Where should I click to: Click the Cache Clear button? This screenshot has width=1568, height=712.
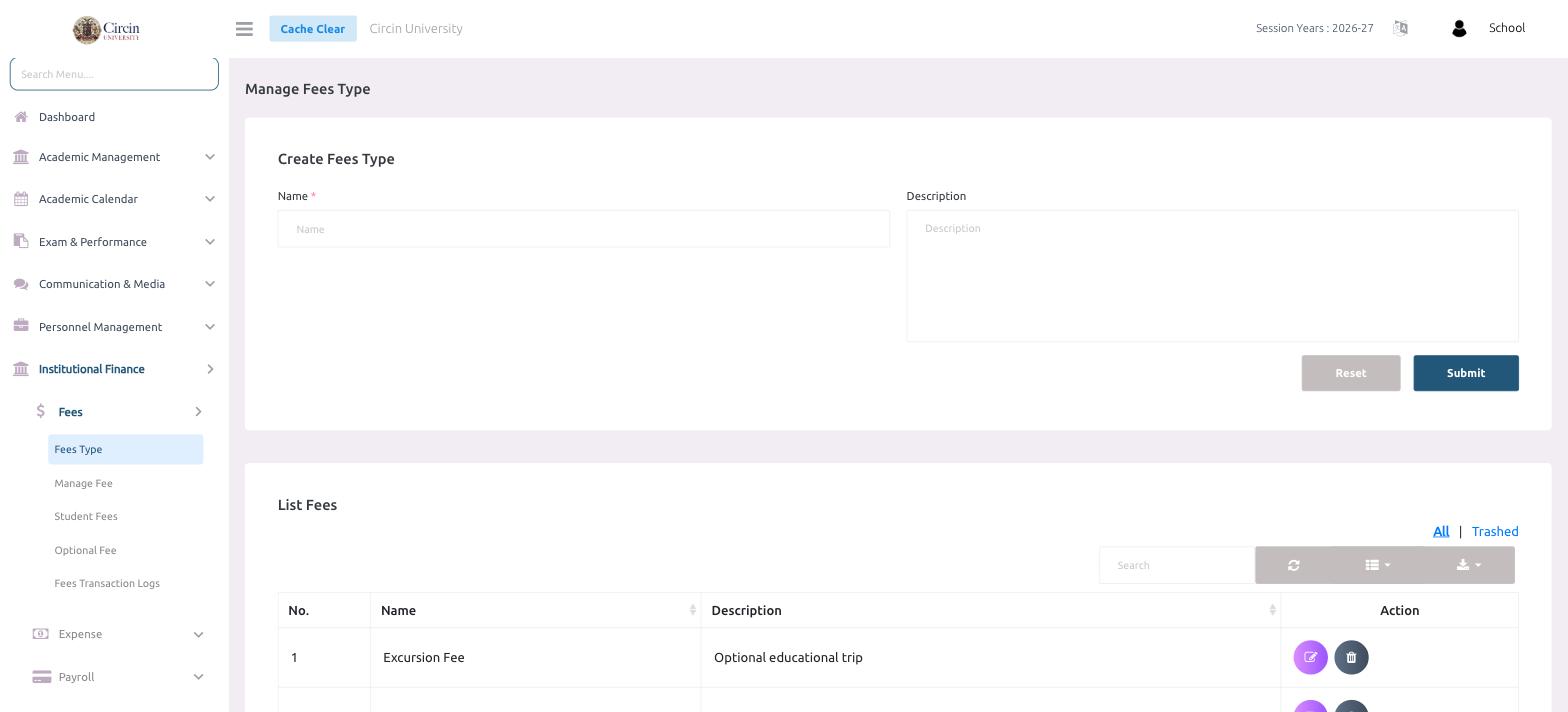coord(312,29)
